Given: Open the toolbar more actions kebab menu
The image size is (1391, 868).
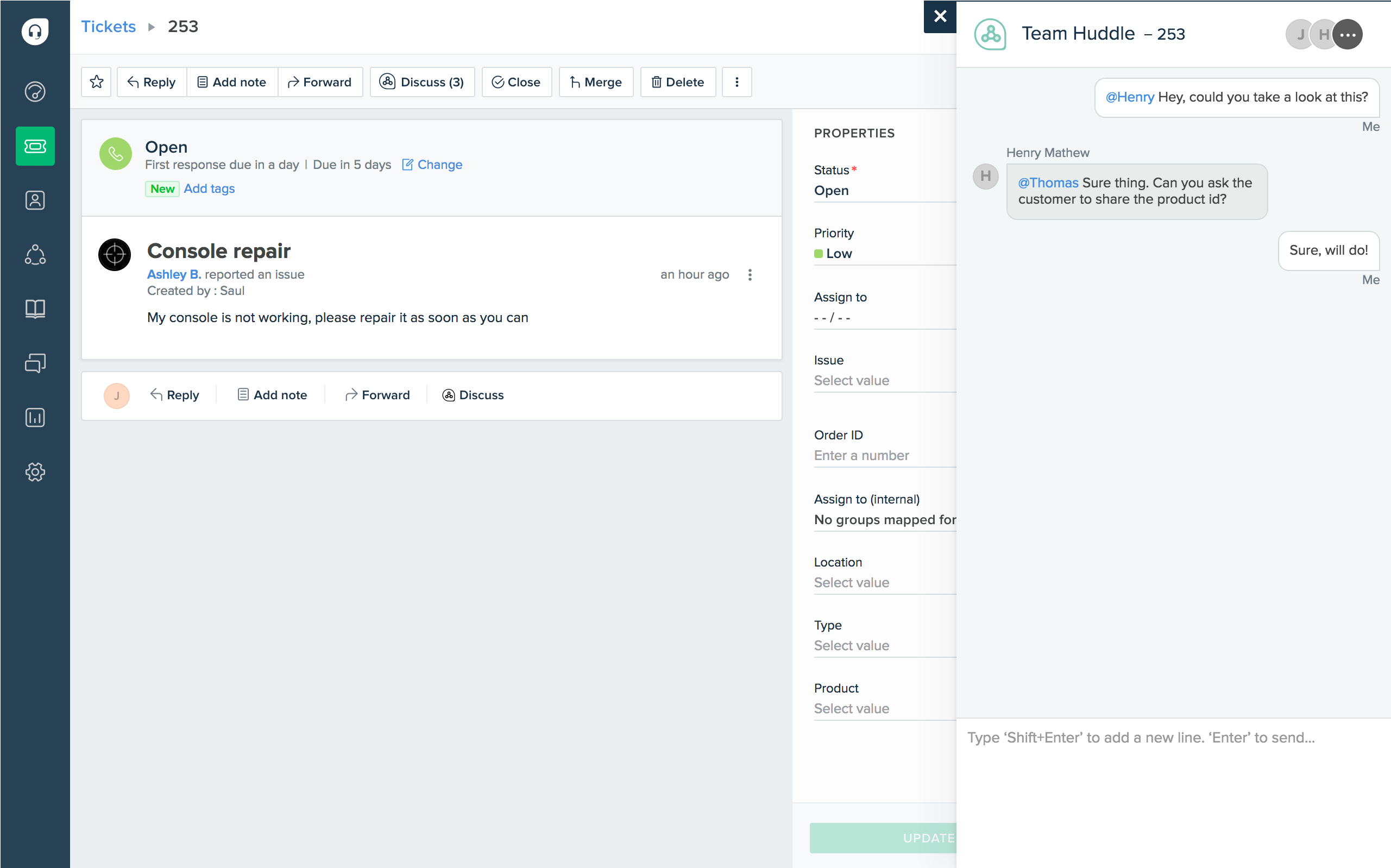Looking at the screenshot, I should click(x=737, y=82).
